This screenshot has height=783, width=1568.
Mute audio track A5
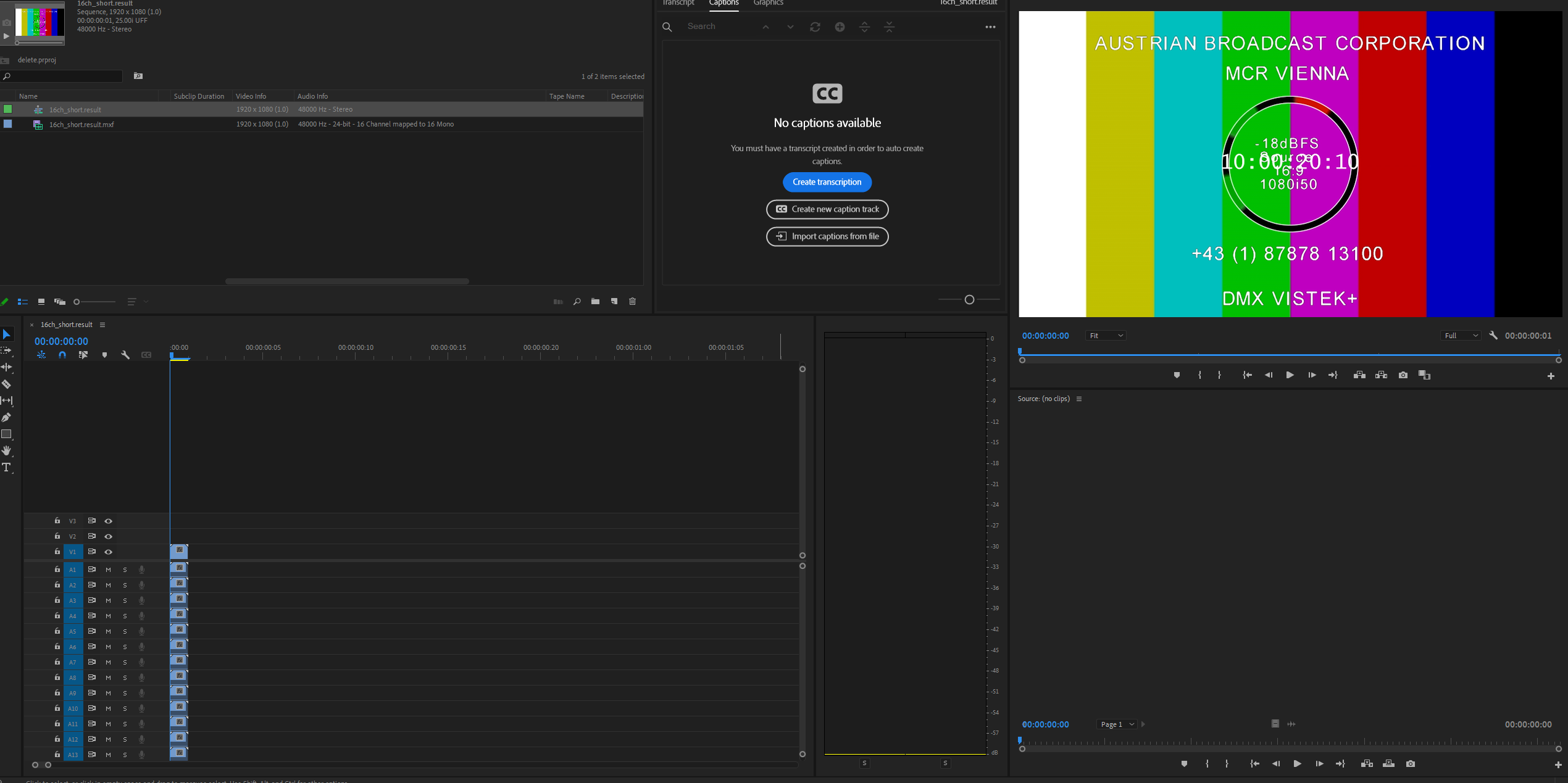tap(108, 632)
